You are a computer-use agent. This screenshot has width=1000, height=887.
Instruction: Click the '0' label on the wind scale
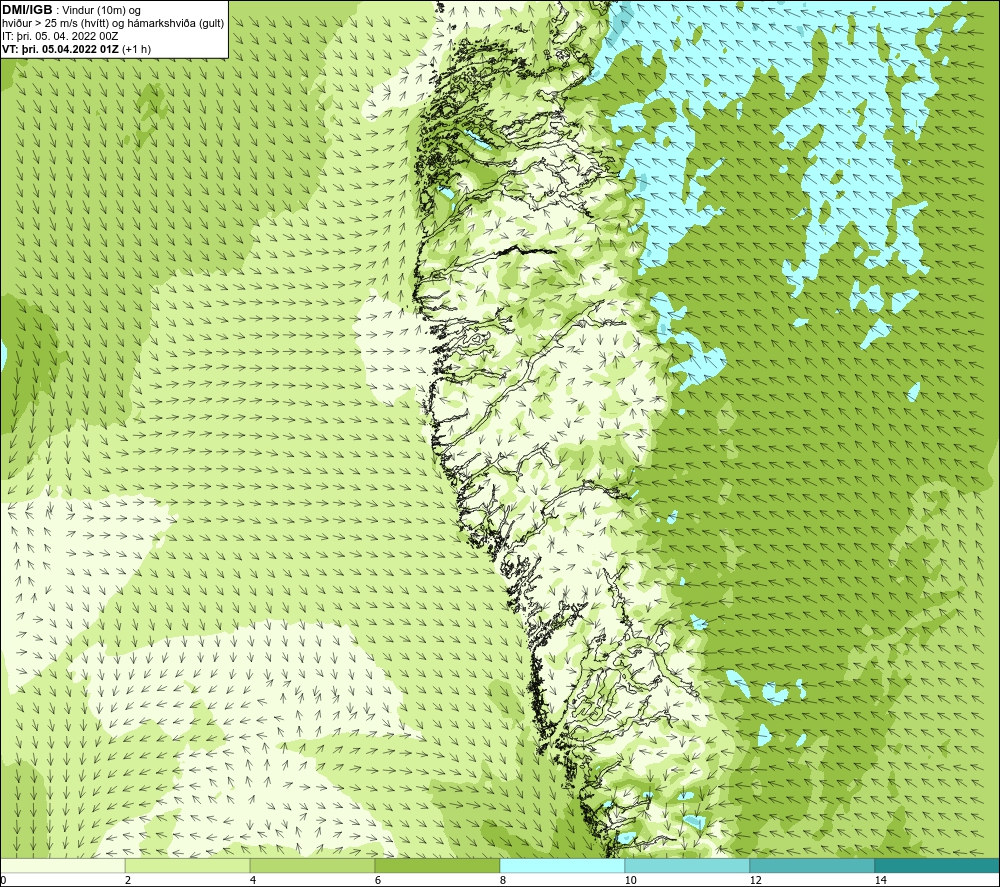pyautogui.click(x=3, y=881)
